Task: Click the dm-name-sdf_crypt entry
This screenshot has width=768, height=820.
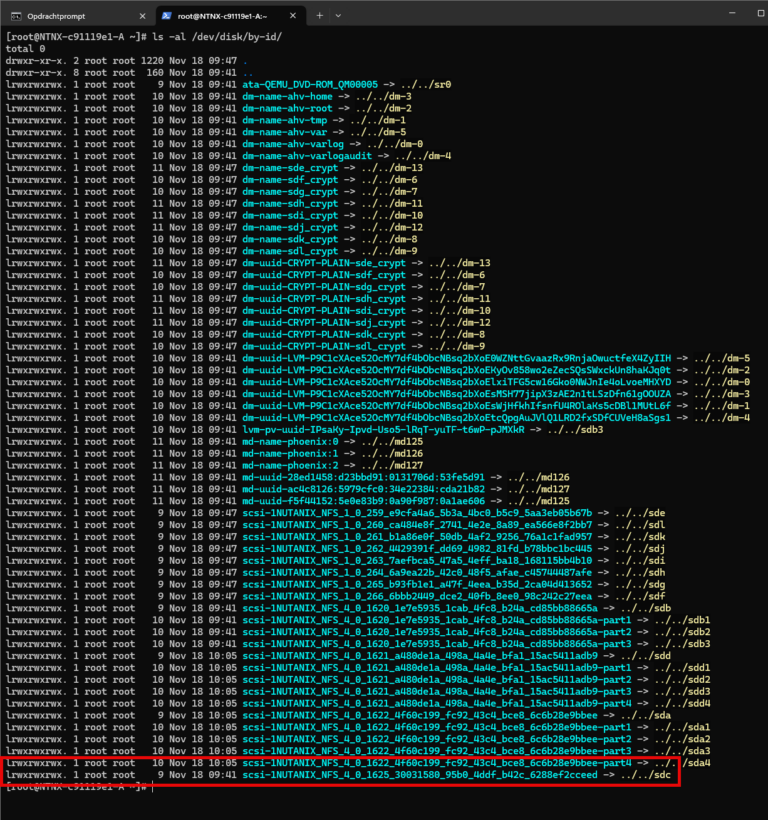Action: point(290,180)
